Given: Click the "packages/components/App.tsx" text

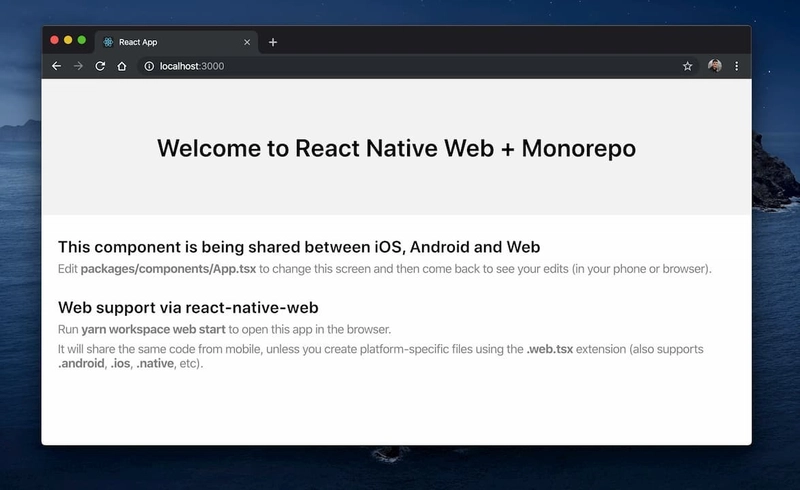Looking at the screenshot, I should [x=168, y=269].
